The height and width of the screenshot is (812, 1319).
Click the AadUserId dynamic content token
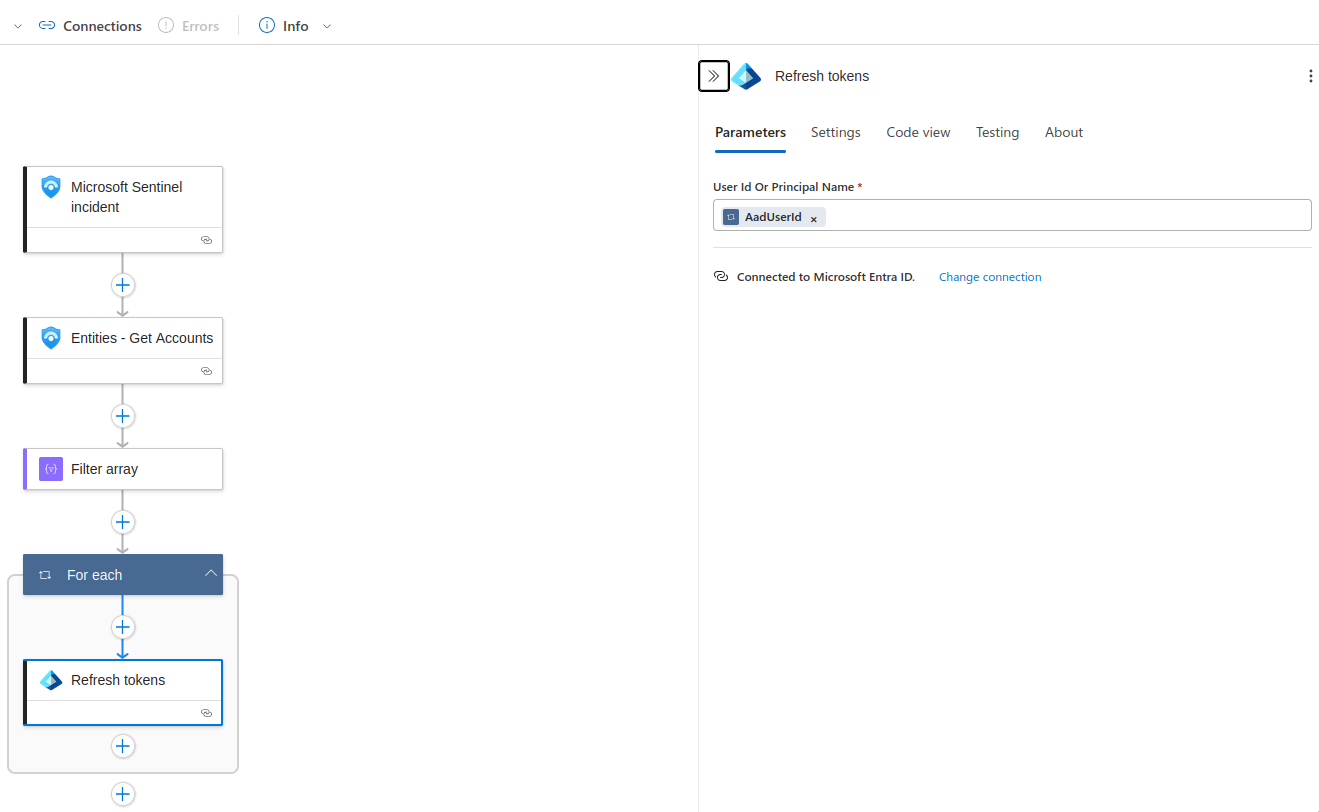tap(773, 217)
